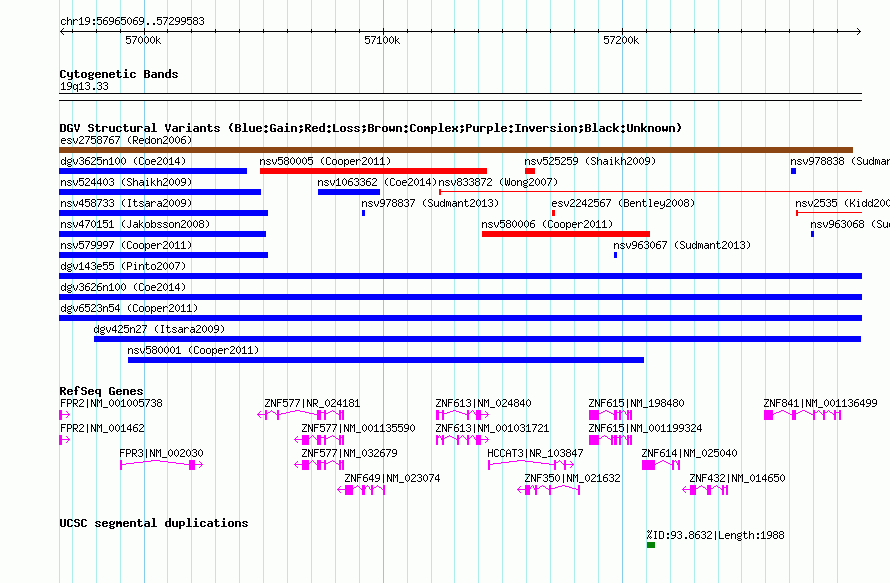This screenshot has height=583, width=890.
Task: Click the green segmental duplication block
Action: tap(651, 545)
